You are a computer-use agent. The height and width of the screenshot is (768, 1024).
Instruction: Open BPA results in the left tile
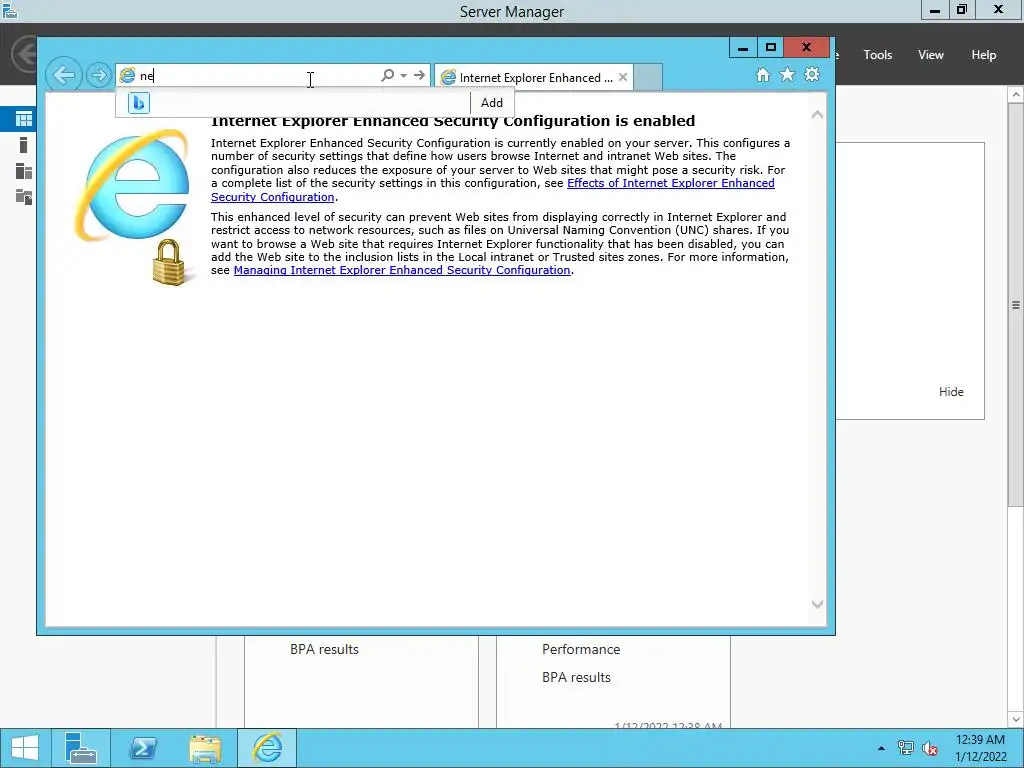tap(324, 649)
